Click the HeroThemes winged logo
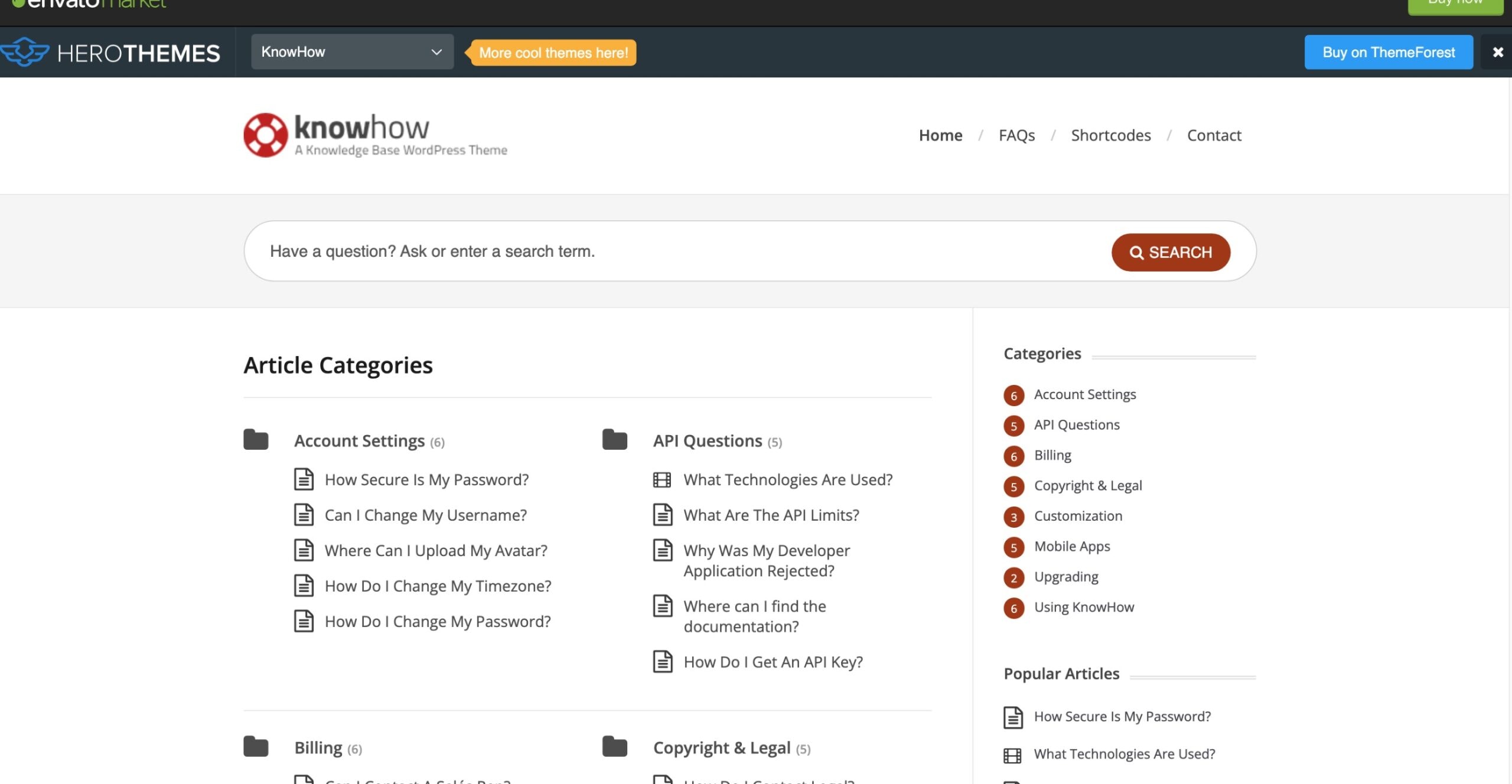 (25, 53)
